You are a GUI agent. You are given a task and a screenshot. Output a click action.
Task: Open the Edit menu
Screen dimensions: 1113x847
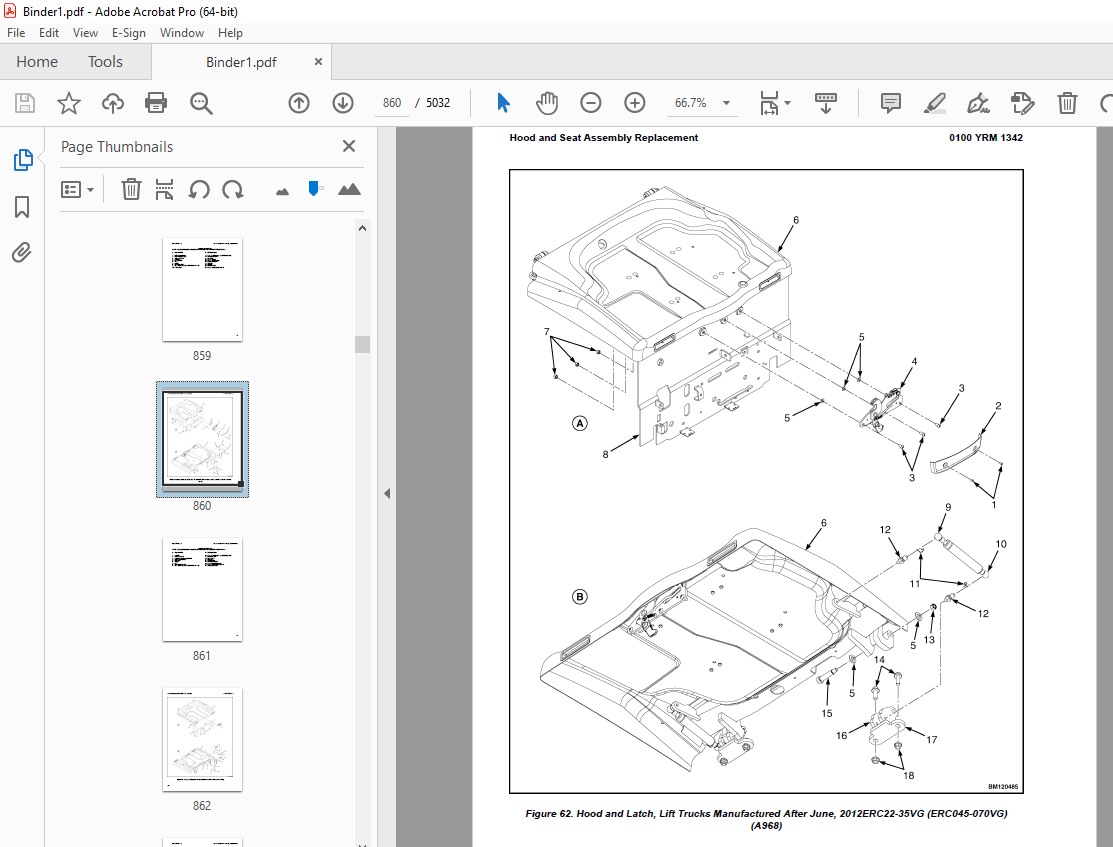click(x=49, y=33)
